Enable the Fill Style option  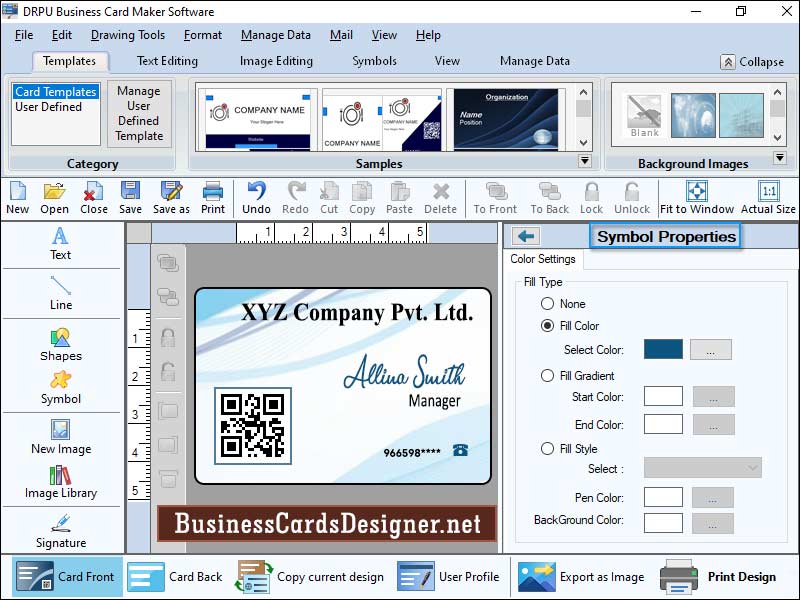tap(548, 447)
